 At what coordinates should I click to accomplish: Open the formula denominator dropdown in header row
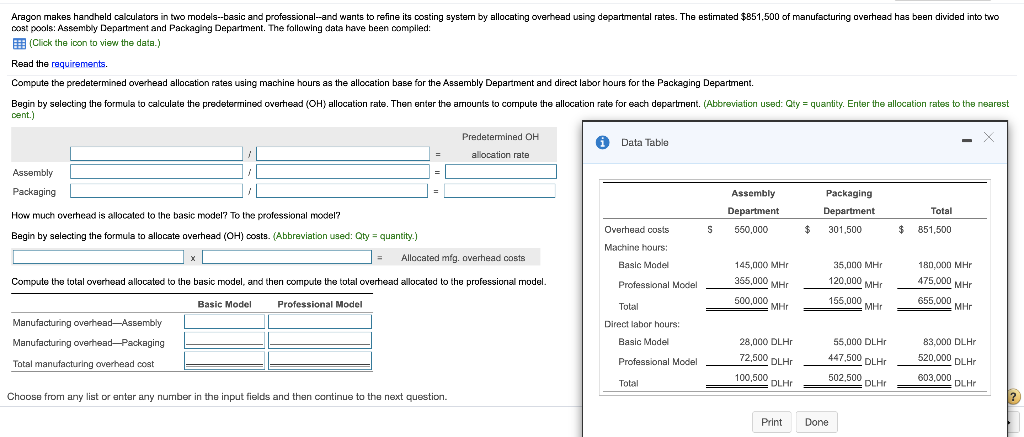tap(343, 153)
